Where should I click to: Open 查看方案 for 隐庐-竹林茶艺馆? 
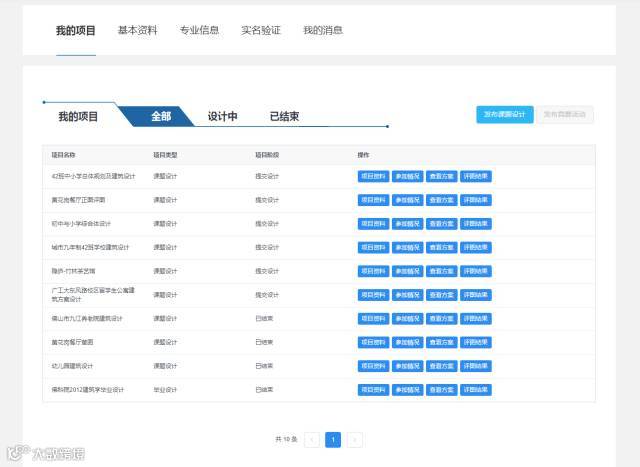click(x=442, y=271)
